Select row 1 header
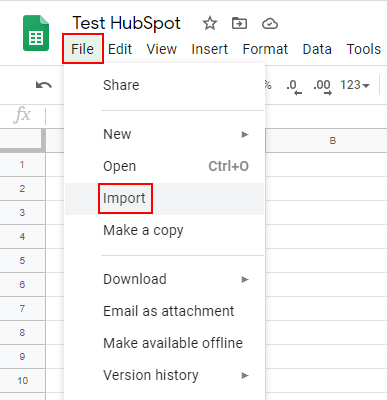The image size is (387, 400). pyautogui.click(x=22, y=165)
